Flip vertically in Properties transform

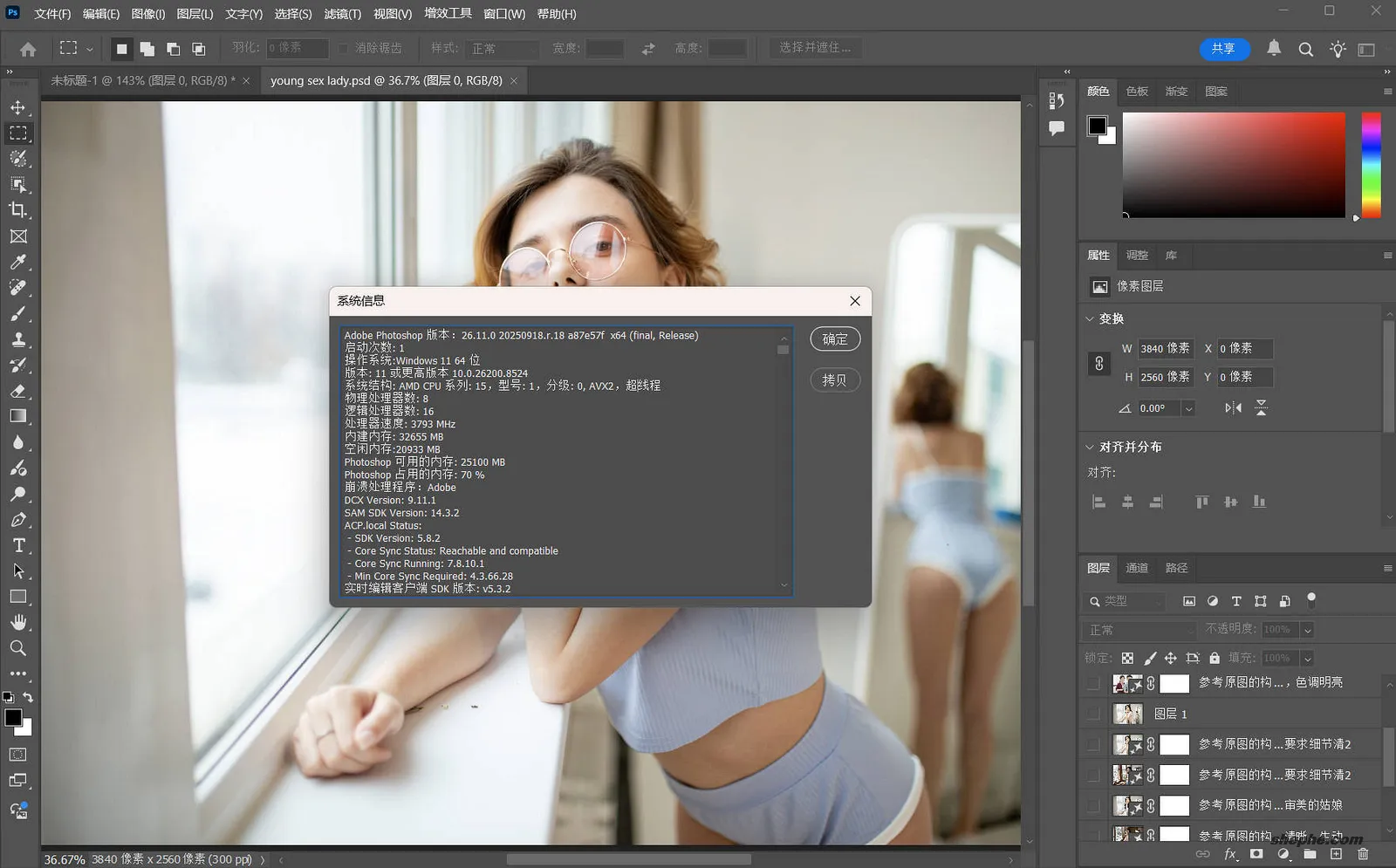(x=1261, y=407)
